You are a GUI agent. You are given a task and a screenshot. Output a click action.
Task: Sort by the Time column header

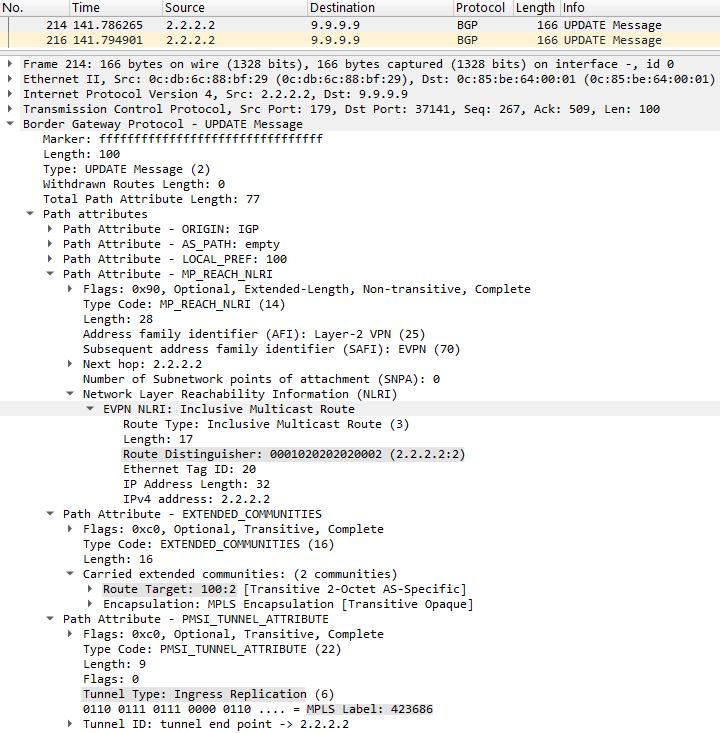click(x=116, y=8)
